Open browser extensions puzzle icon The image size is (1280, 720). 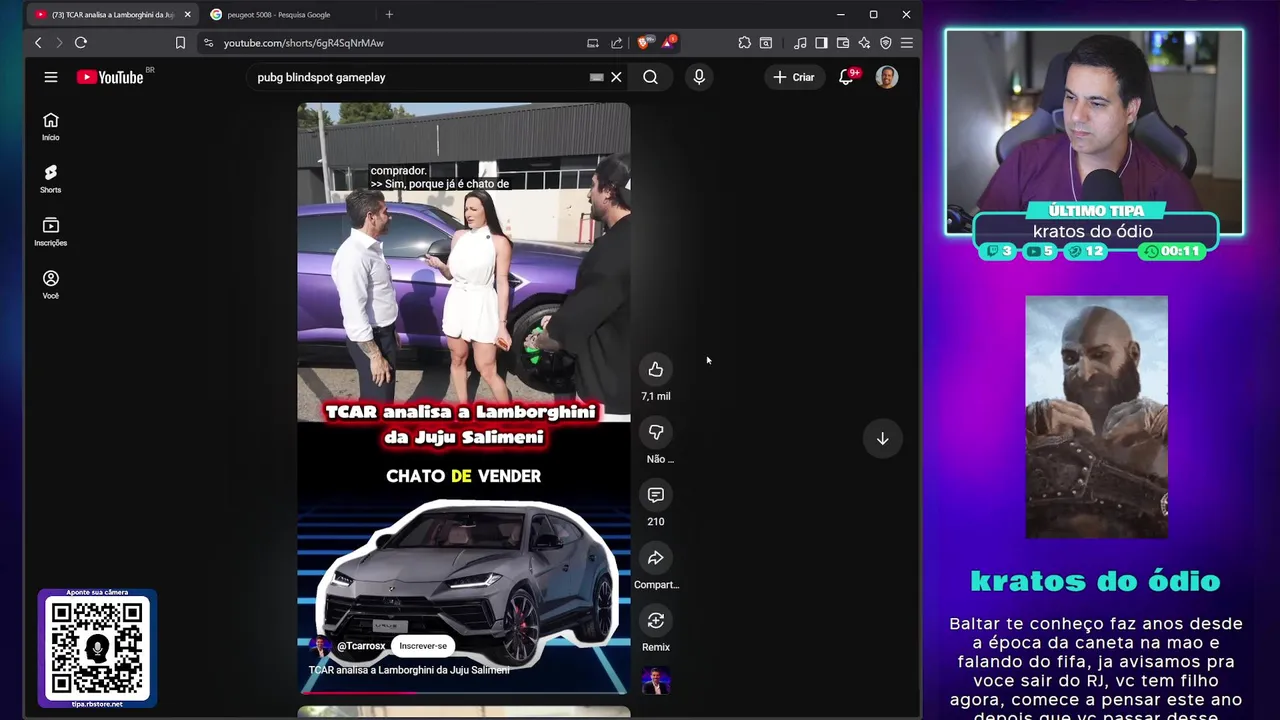(745, 43)
